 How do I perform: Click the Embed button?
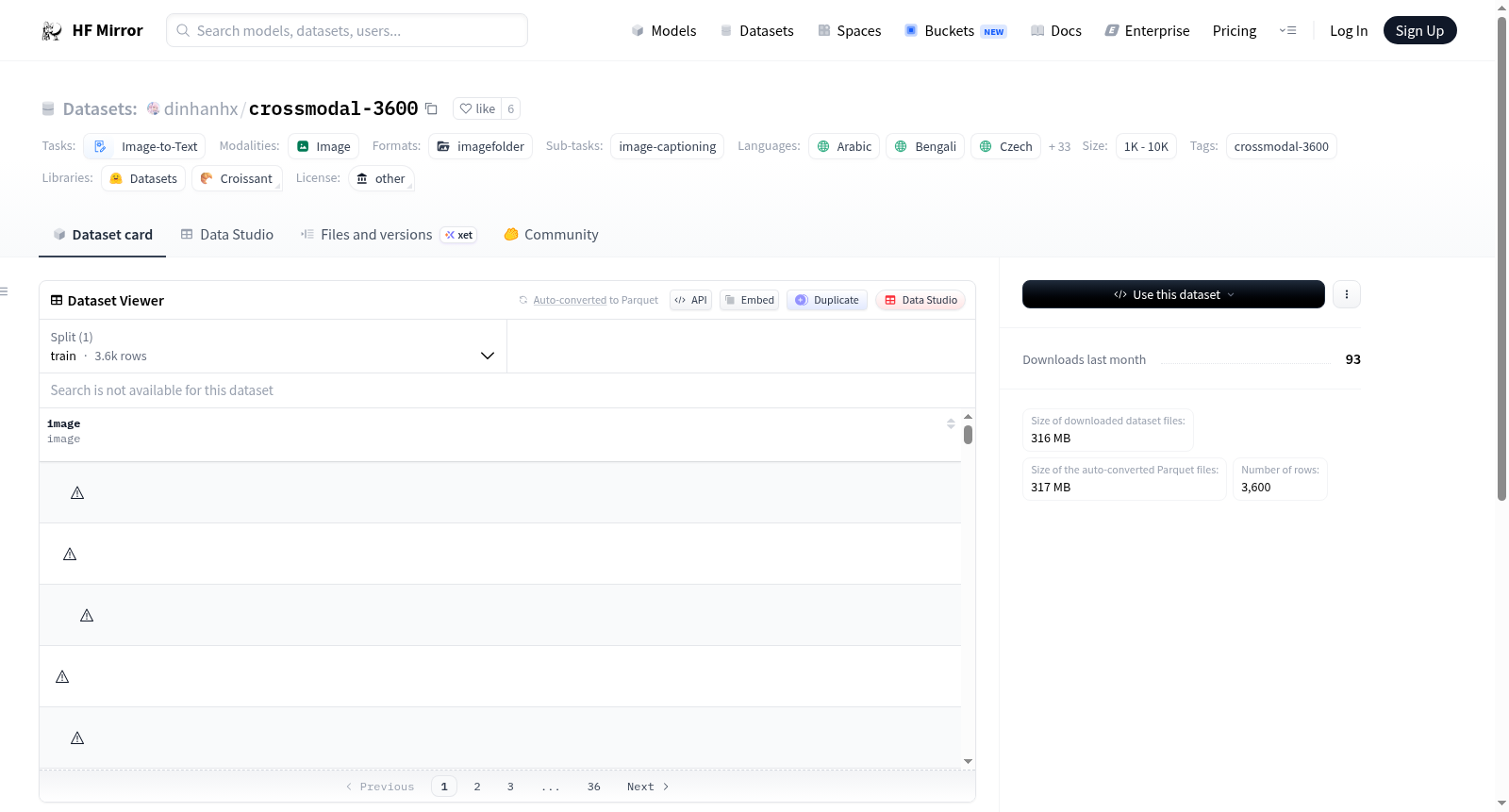[x=749, y=300]
